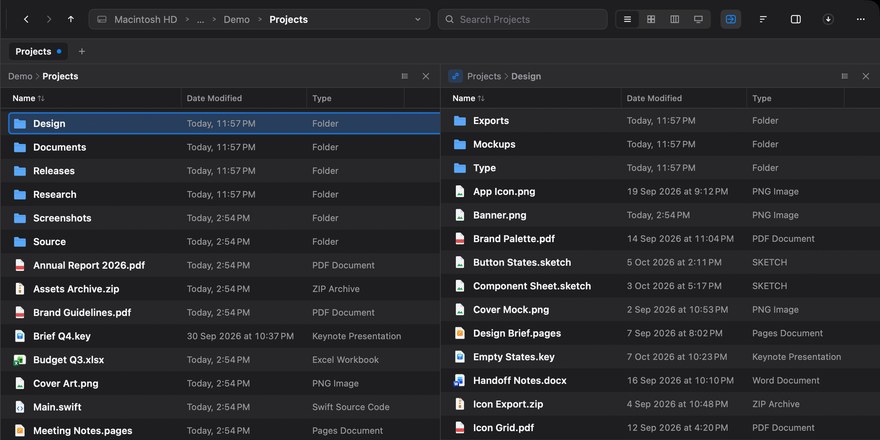Image resolution: width=880 pixels, height=440 pixels.
Task: Open the downloads activity icon
Action: click(x=828, y=19)
